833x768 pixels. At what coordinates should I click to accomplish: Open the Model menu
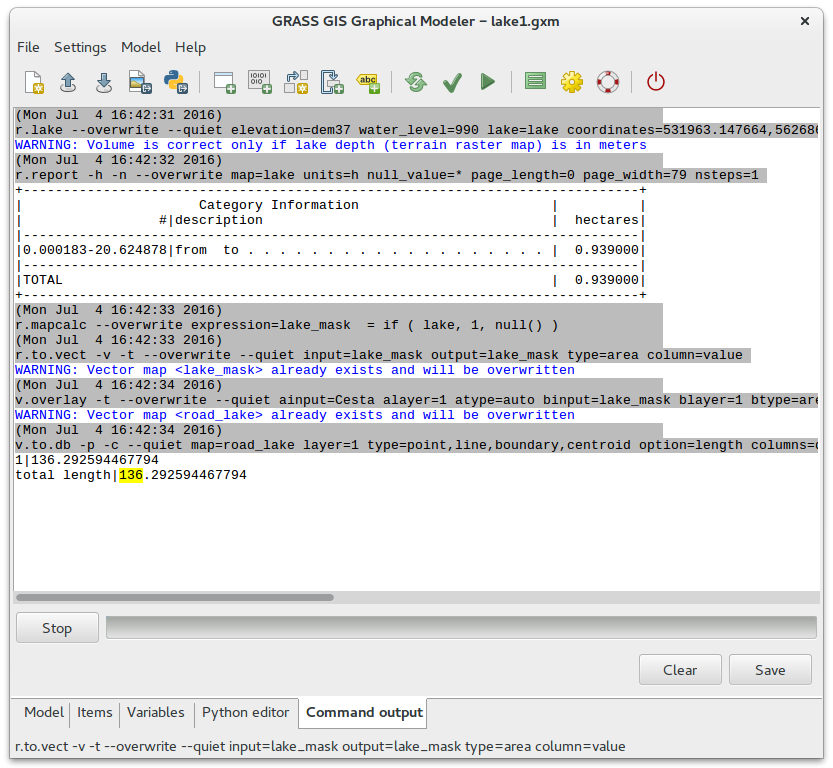point(141,47)
